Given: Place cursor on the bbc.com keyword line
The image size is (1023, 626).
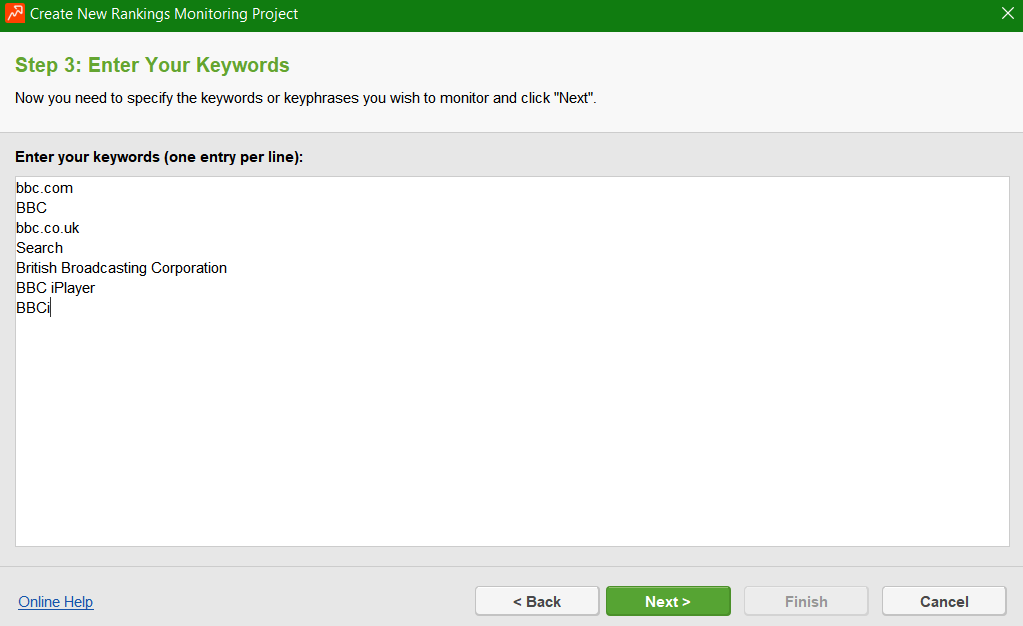Looking at the screenshot, I should (45, 188).
